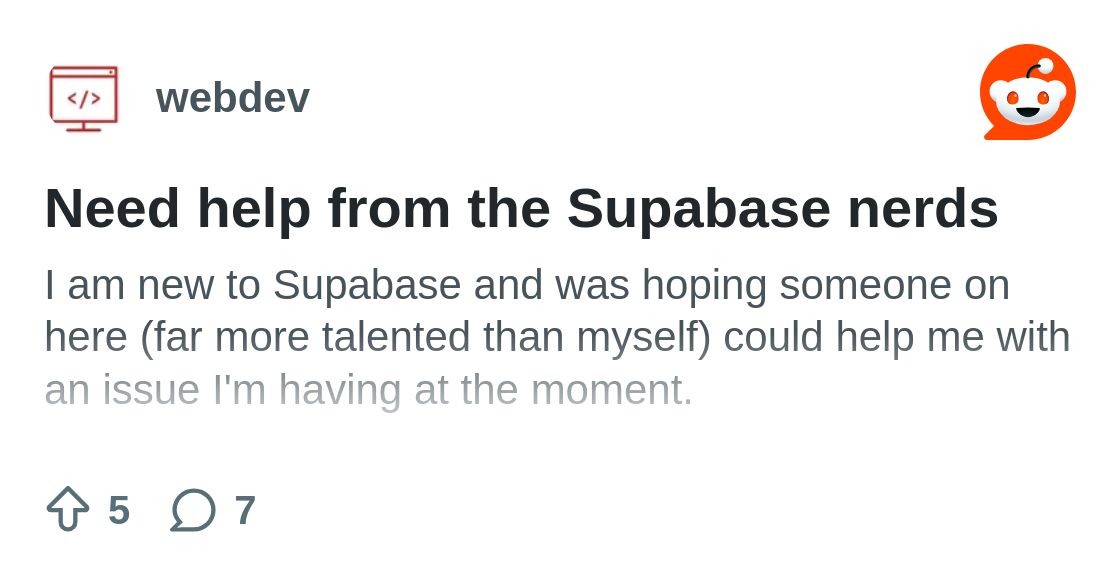The image size is (1120, 584).
Task: Click "Supabase" in the body's first line
Action: click(x=366, y=285)
